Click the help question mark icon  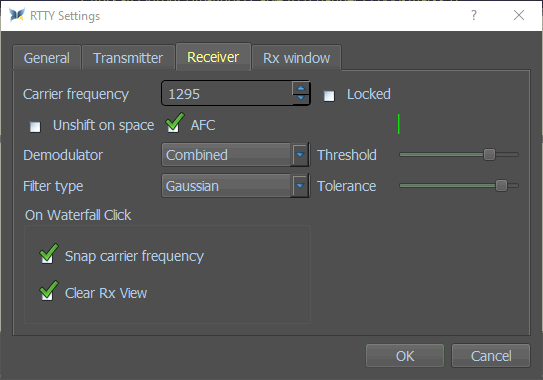coord(474,15)
